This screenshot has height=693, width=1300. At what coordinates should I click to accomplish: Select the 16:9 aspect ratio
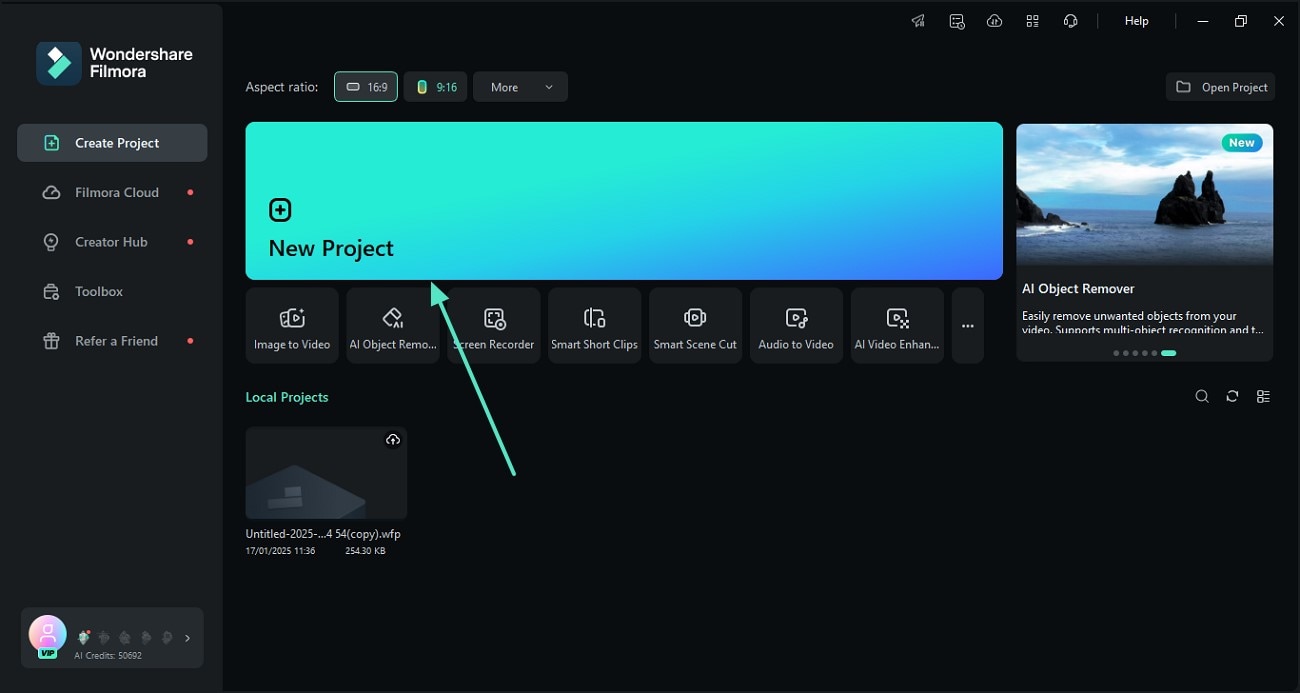pos(366,87)
